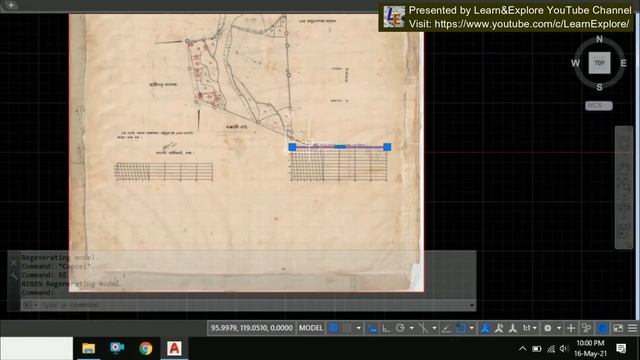Click left blue endpoint grip of selected line

pos(292,147)
